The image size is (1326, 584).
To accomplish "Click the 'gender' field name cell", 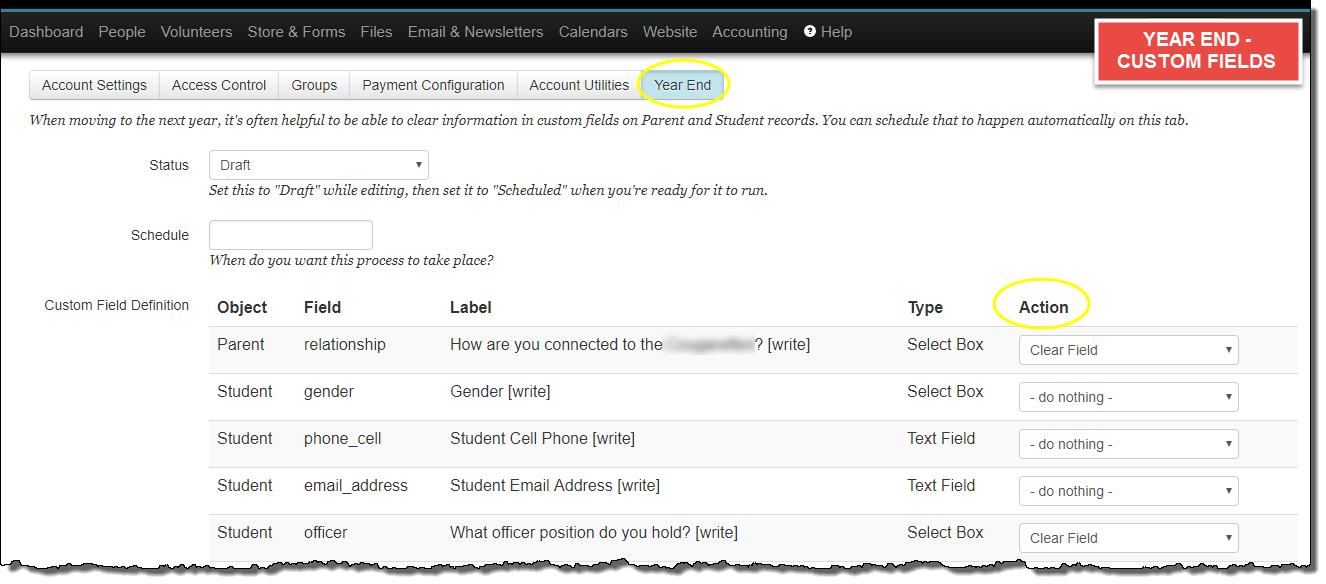I will click(329, 391).
